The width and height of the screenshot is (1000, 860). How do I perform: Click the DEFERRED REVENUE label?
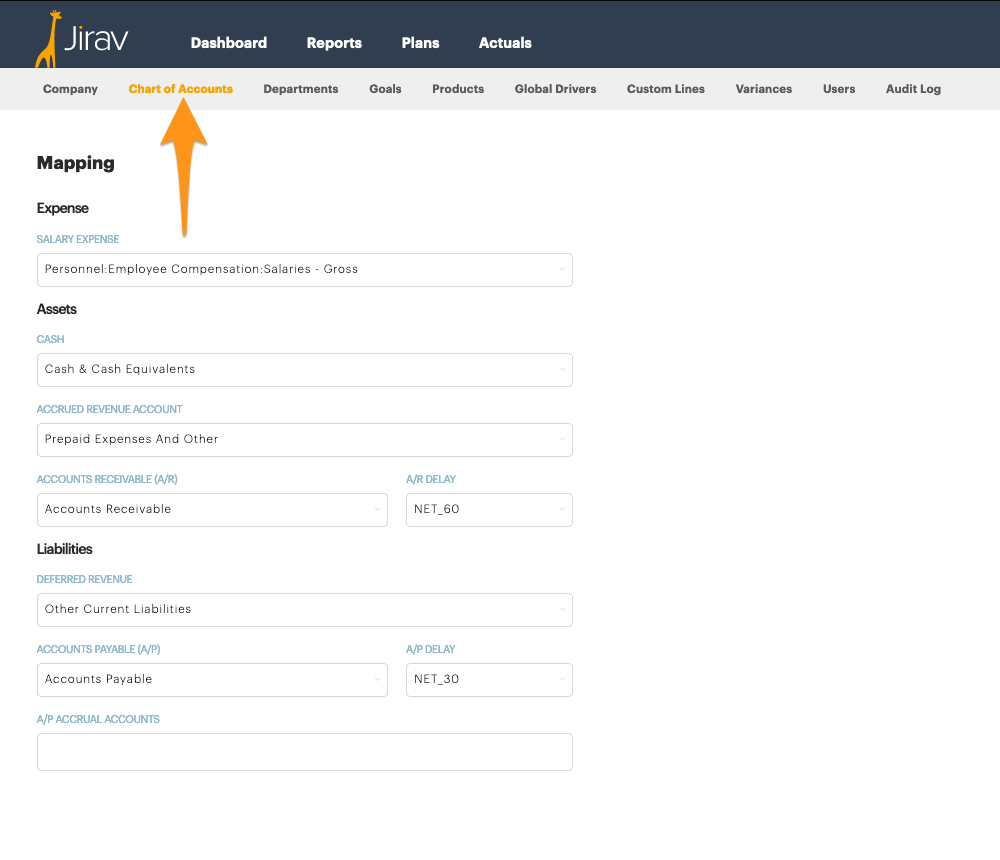click(84, 579)
